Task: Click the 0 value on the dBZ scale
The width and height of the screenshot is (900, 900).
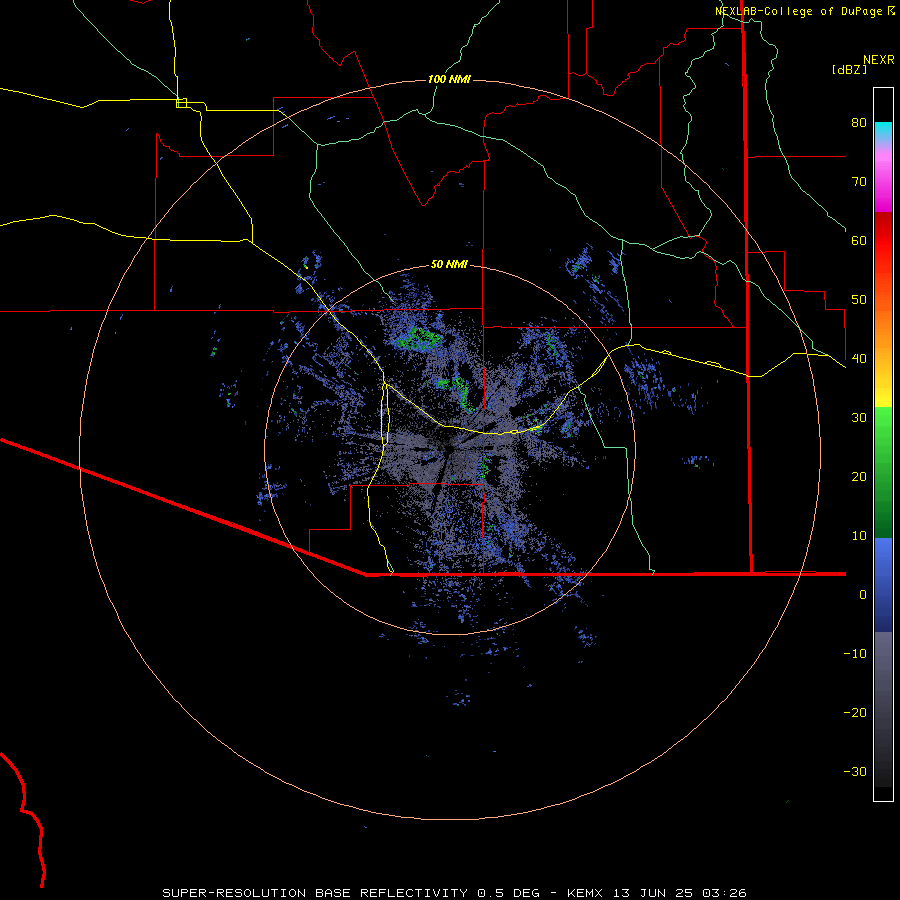Action: coord(863,595)
